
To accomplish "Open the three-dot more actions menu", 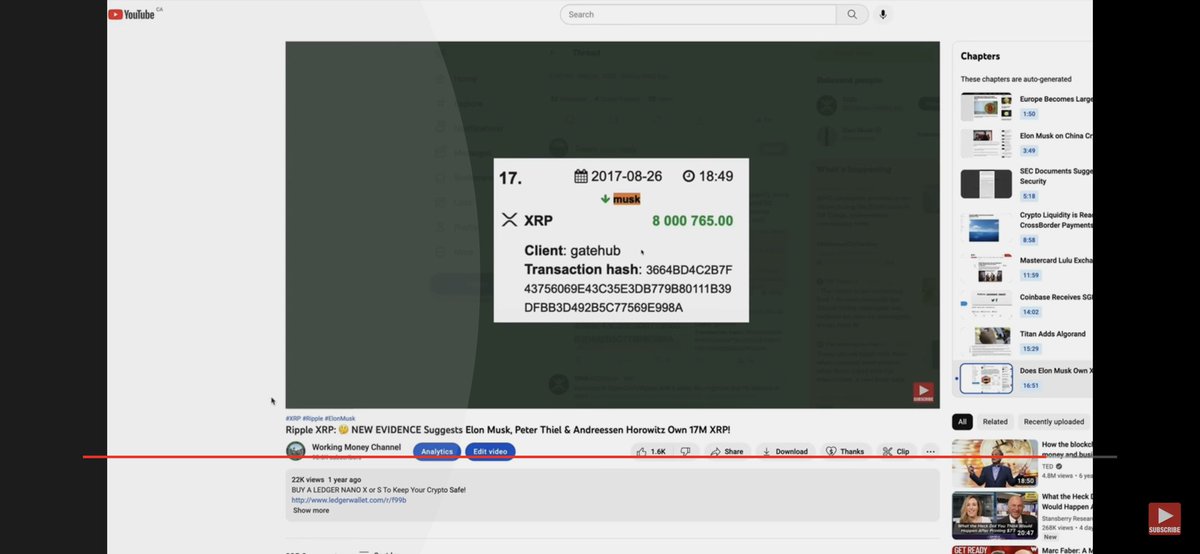I will pyautogui.click(x=930, y=451).
